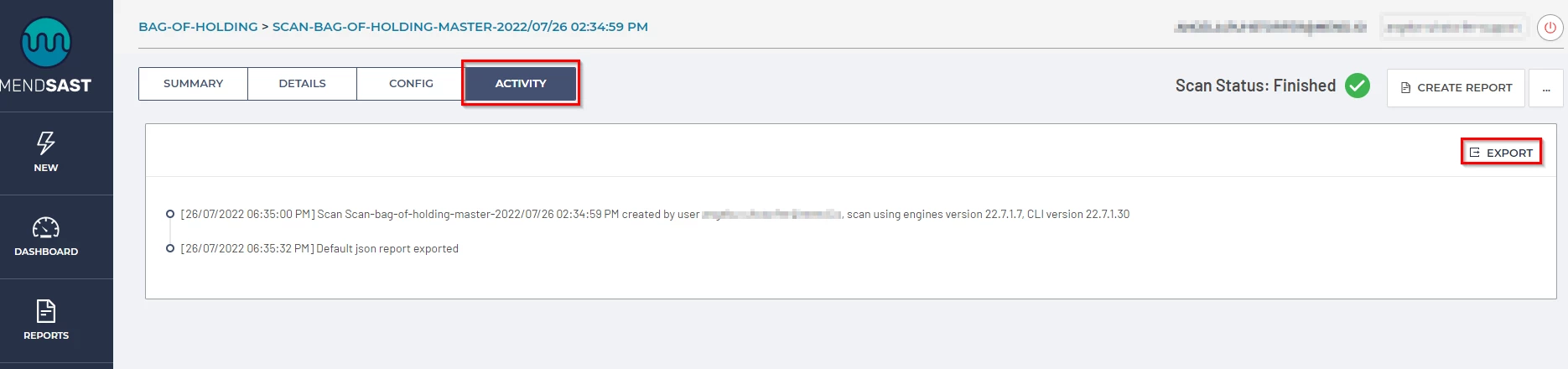Click the BAG-OF-HOLDING breadcrumb link
Image resolution: width=1568 pixels, height=369 pixels.
(198, 27)
